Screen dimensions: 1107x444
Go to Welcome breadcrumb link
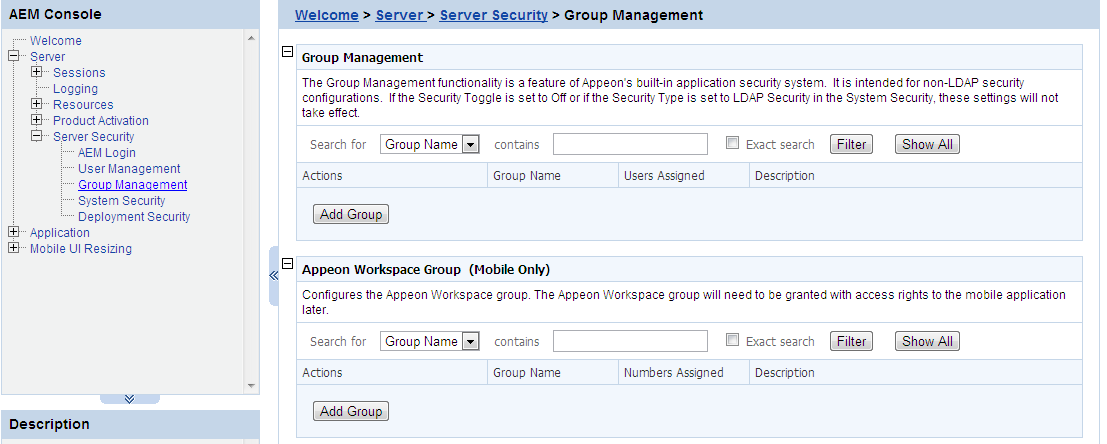pos(327,15)
